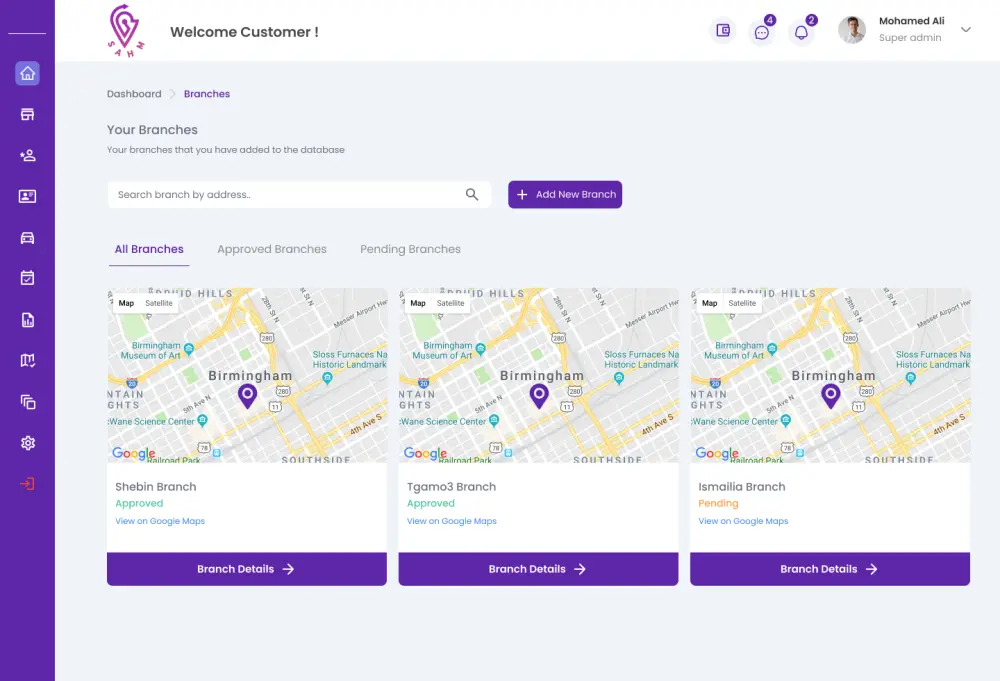Switch Shebin Branch map to Satellite view

[158, 303]
